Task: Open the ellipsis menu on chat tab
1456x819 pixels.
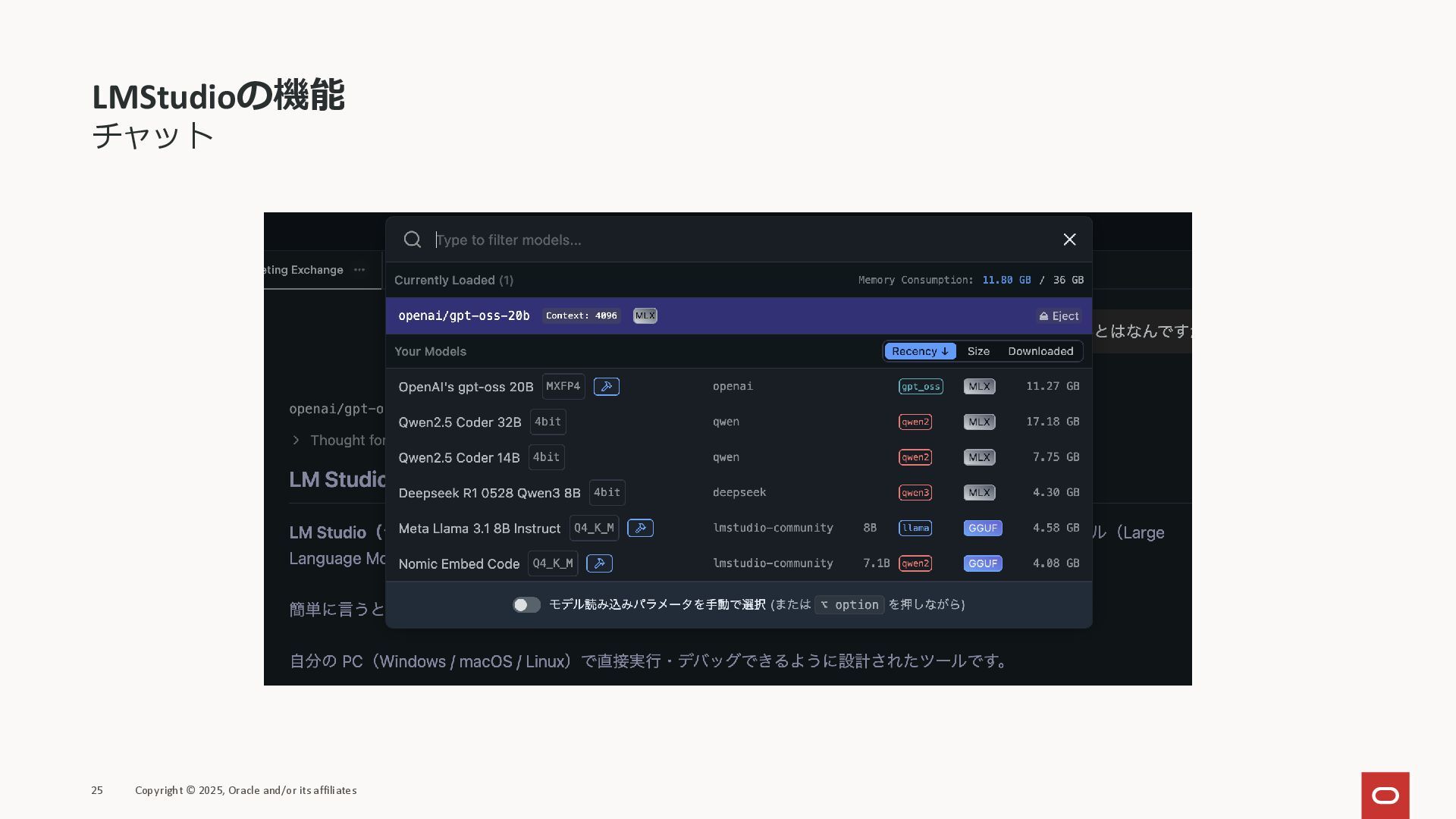Action: point(359,270)
